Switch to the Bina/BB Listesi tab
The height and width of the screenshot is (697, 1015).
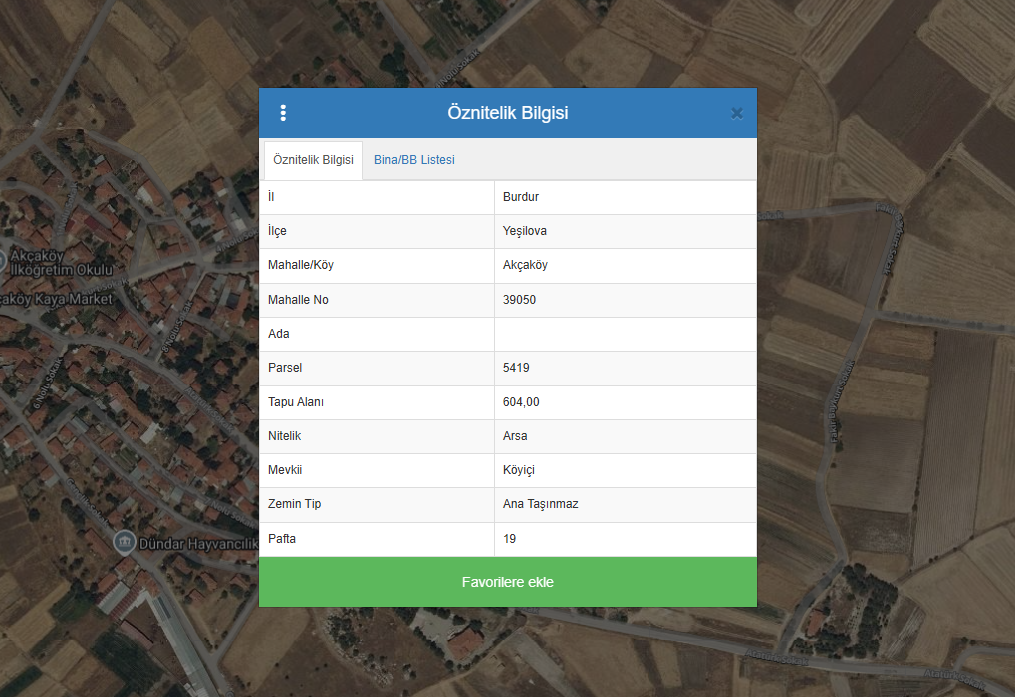coord(414,160)
